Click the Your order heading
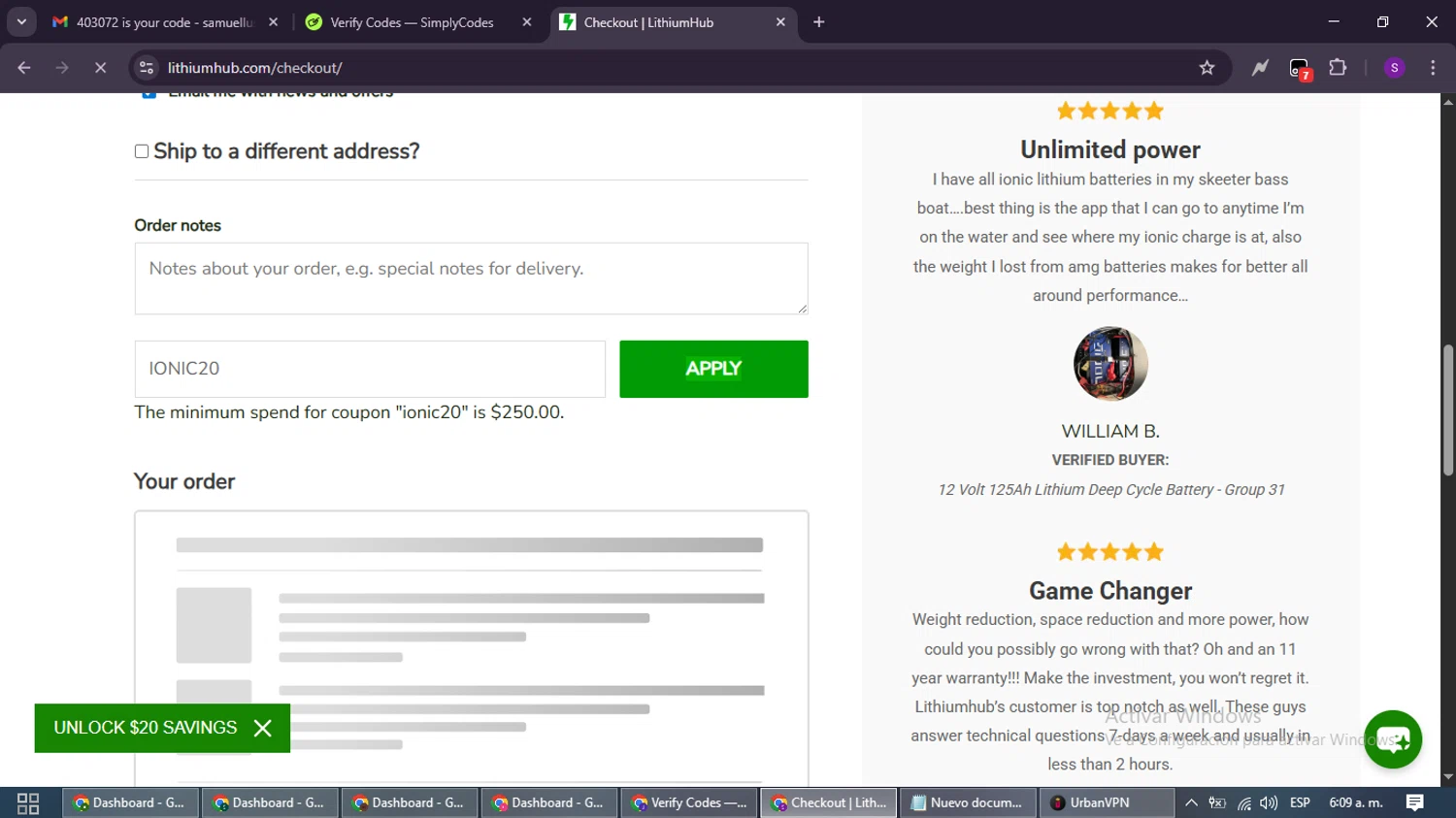Viewport: 1456px width, 818px height. [184, 482]
